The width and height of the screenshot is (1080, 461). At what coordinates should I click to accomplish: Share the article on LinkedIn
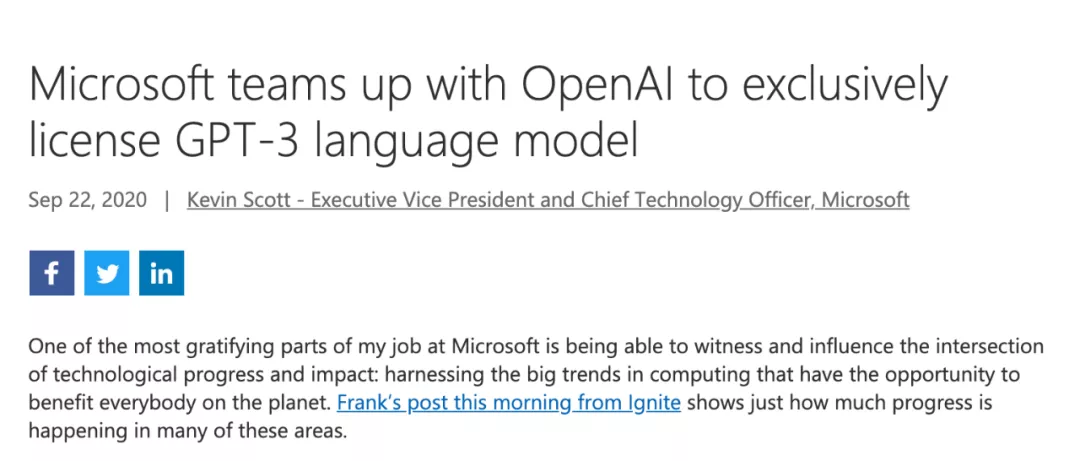pyautogui.click(x=161, y=273)
